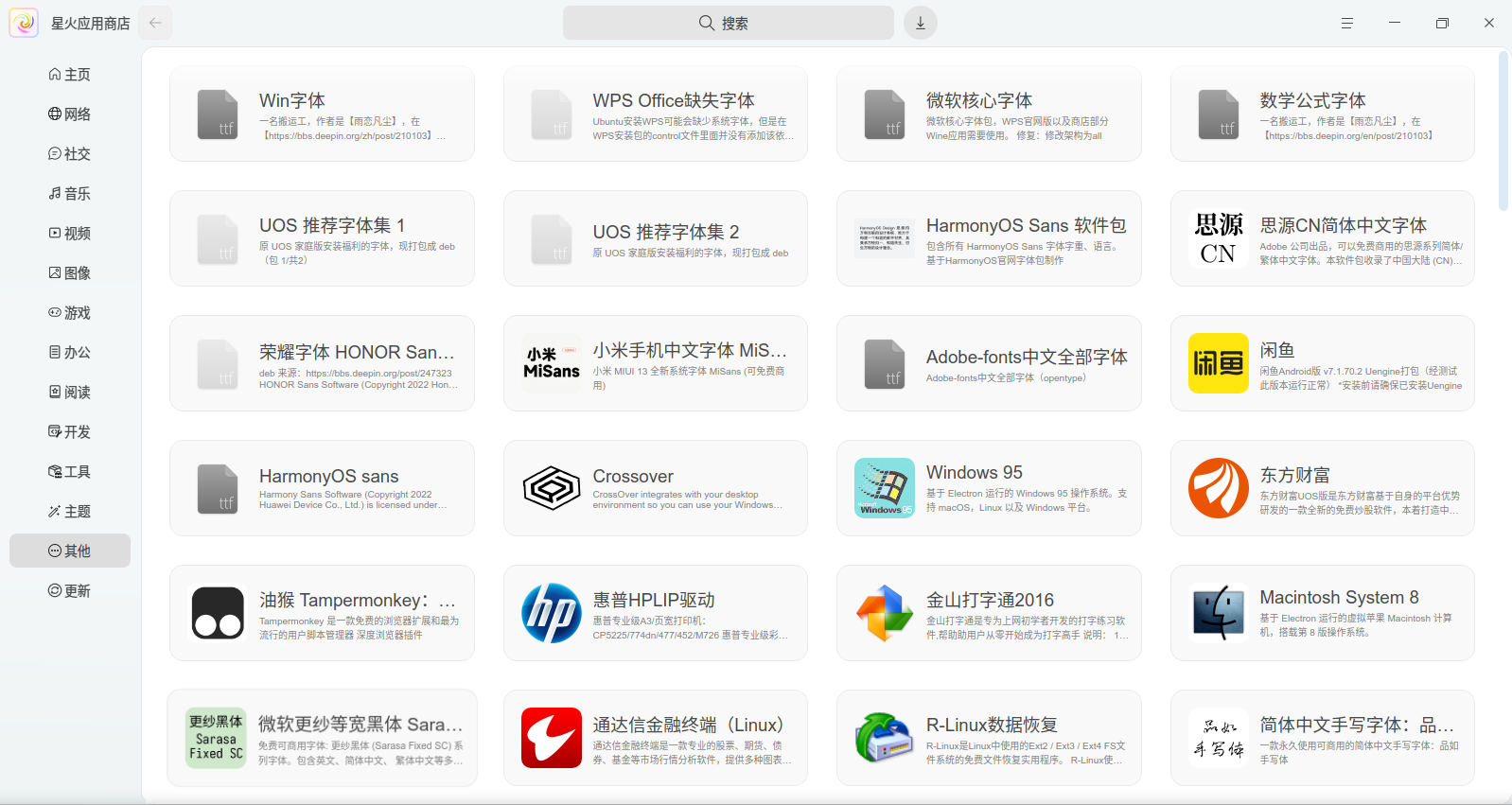Select the 东方财富 orange icon

tap(1219, 488)
